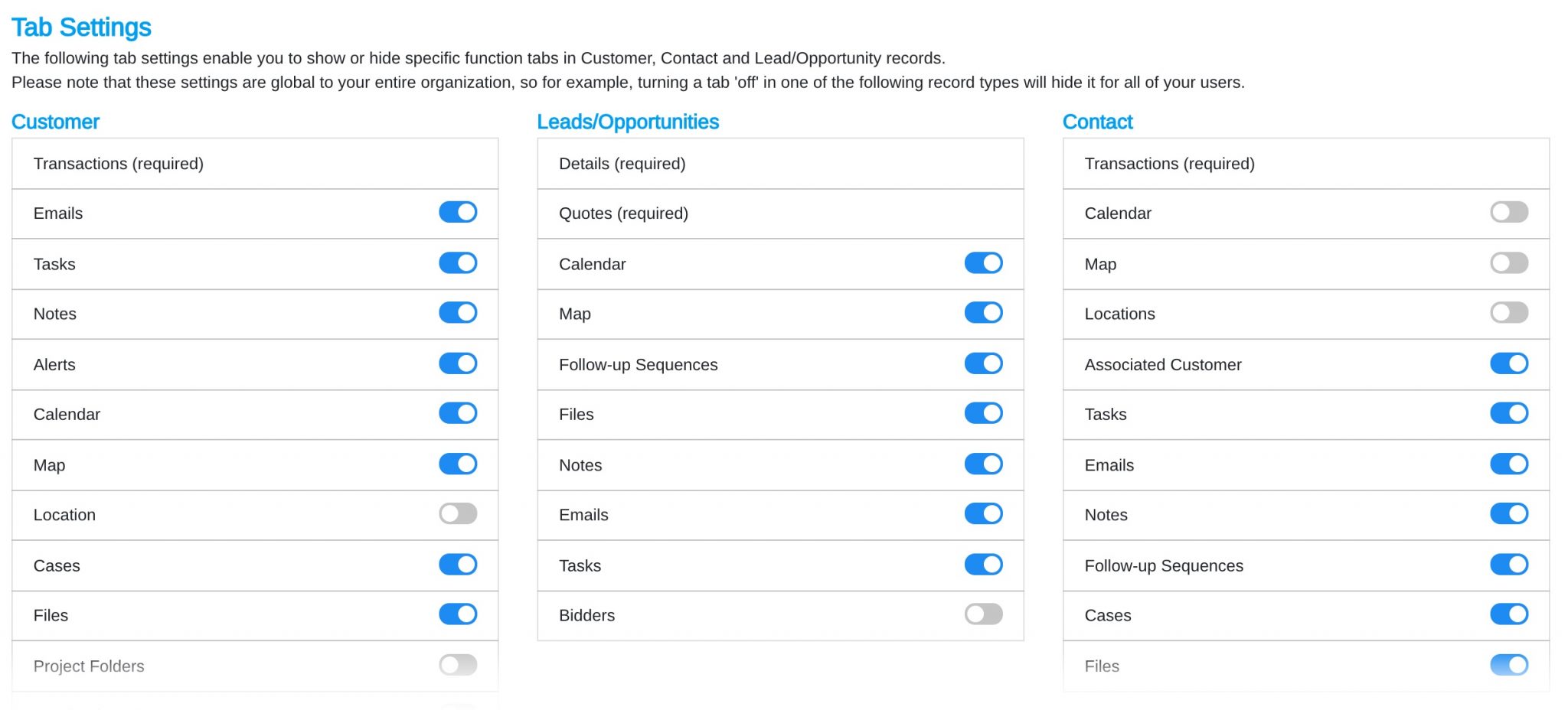
Task: Toggle off Map for Leads/Opportunities
Action: coord(983,313)
